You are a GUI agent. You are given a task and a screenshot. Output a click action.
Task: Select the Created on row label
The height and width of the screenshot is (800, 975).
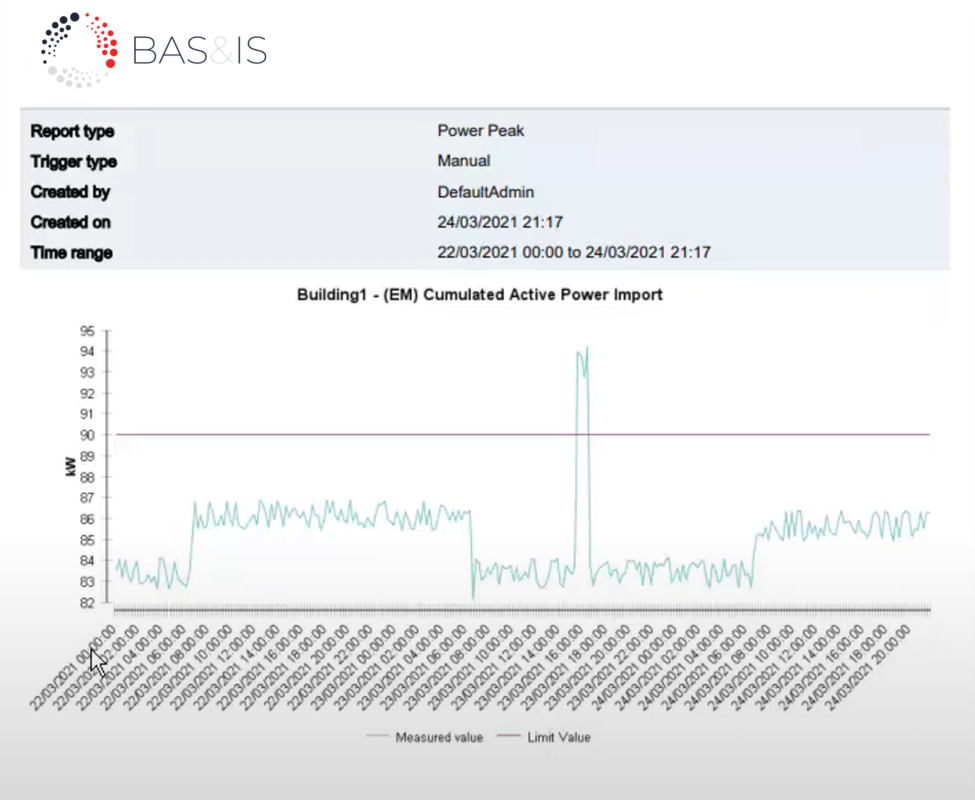click(x=70, y=222)
